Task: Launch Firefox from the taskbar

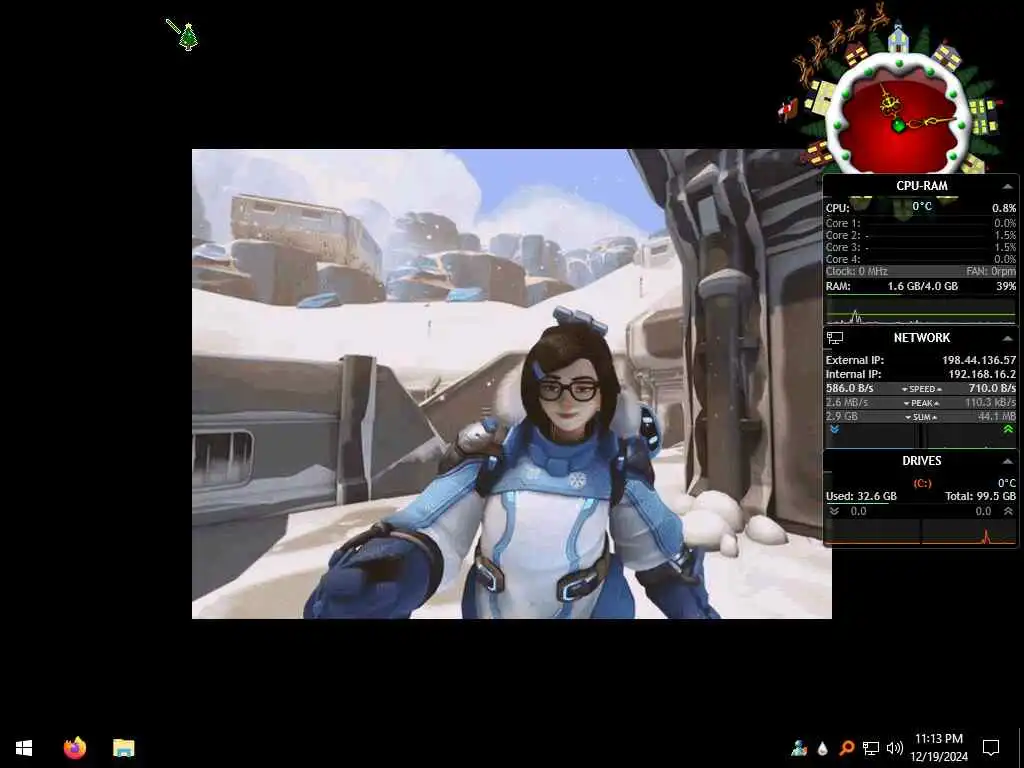Action: coord(75,748)
